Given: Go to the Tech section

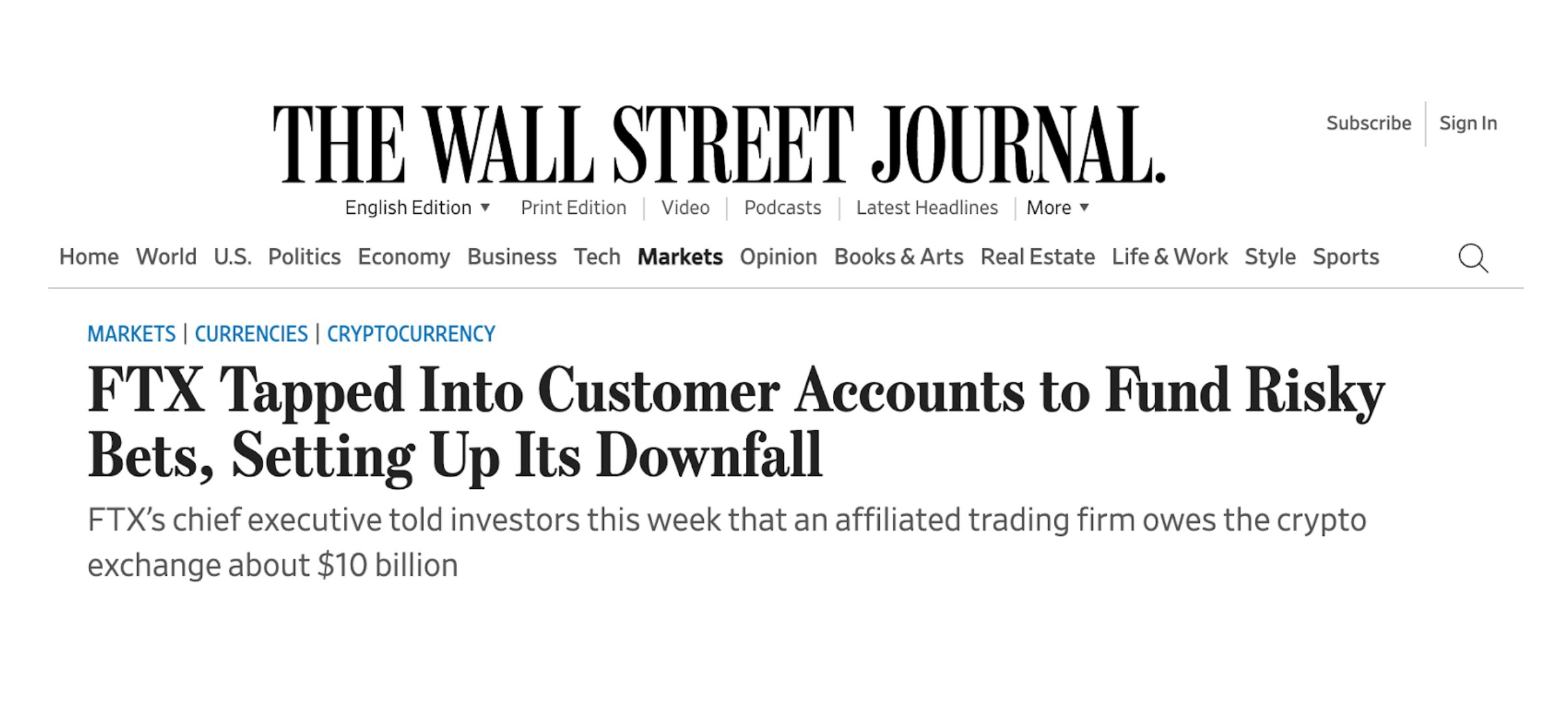Looking at the screenshot, I should [597, 257].
